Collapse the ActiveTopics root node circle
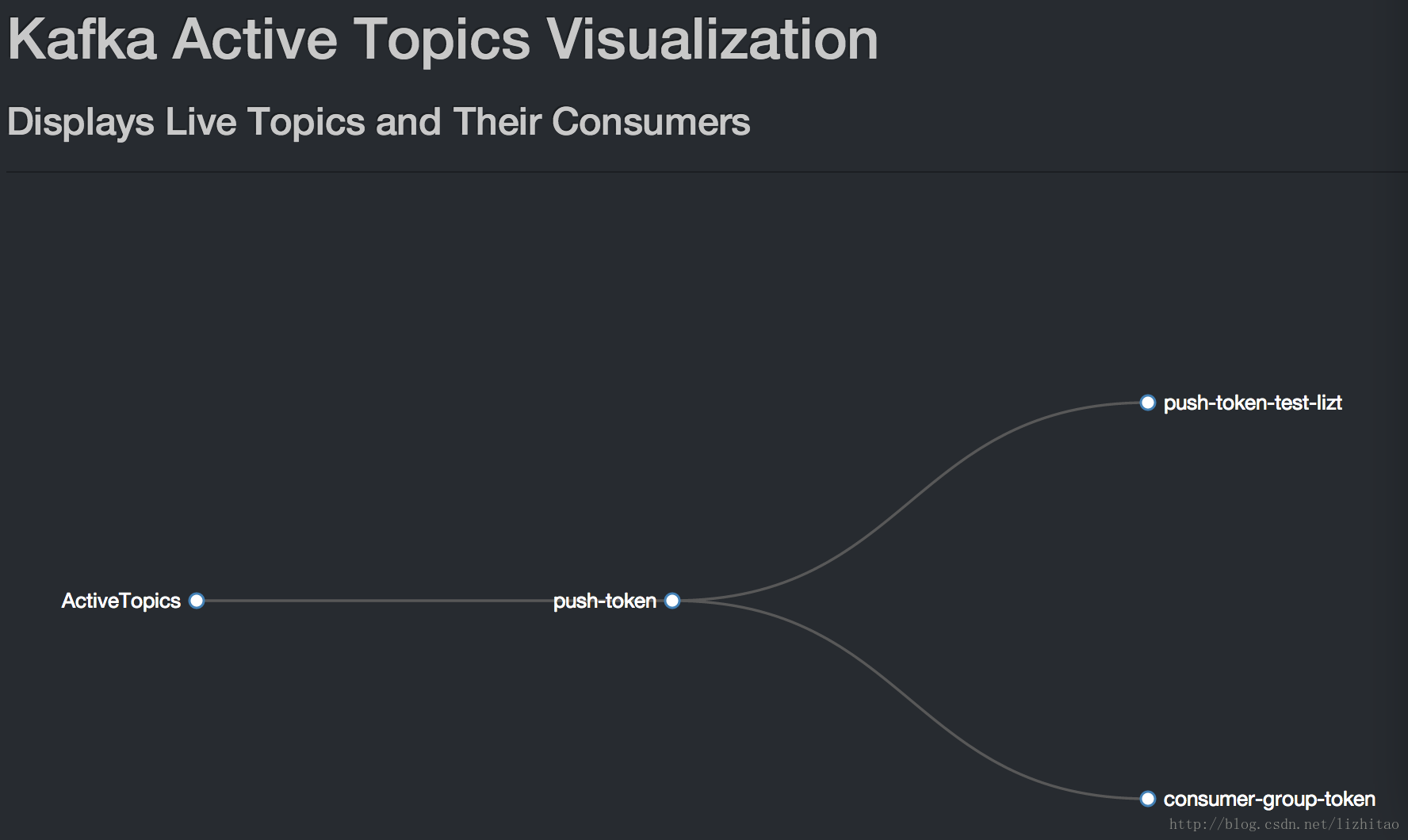The width and height of the screenshot is (1408, 840). 197,601
